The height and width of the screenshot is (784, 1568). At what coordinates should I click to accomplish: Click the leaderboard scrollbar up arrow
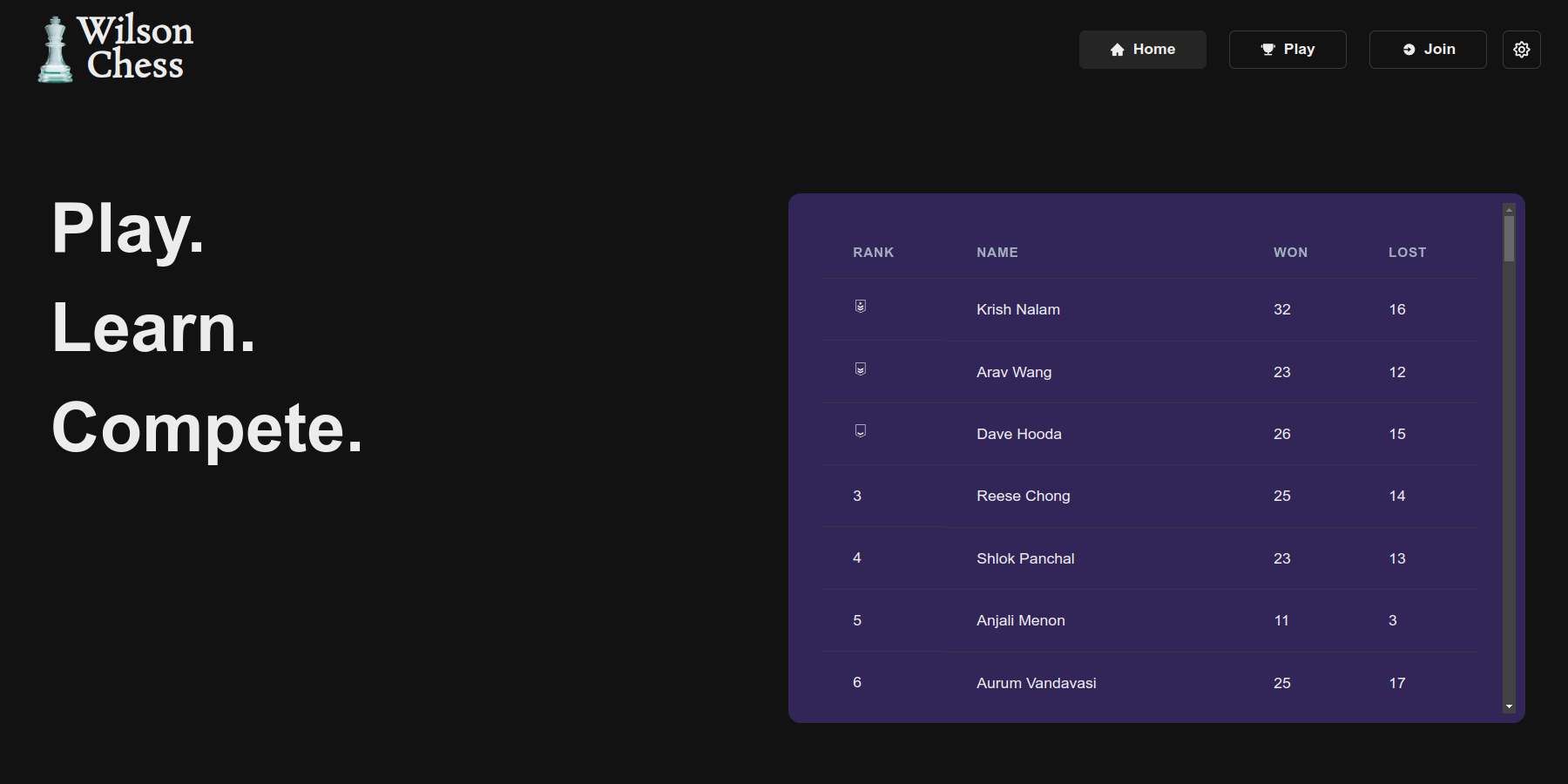pos(1509,210)
